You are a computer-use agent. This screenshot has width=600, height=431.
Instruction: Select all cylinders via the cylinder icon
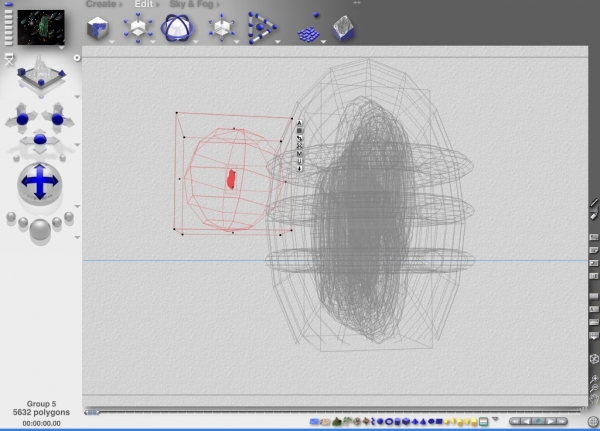pyautogui.click(x=398, y=421)
